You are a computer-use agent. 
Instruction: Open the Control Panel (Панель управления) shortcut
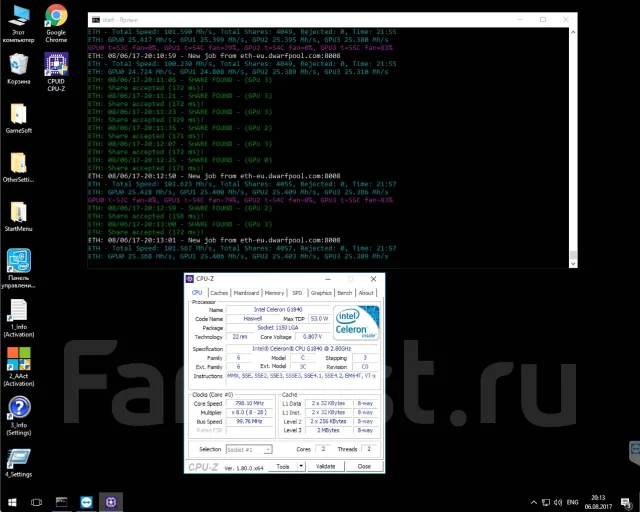[x=18, y=268]
